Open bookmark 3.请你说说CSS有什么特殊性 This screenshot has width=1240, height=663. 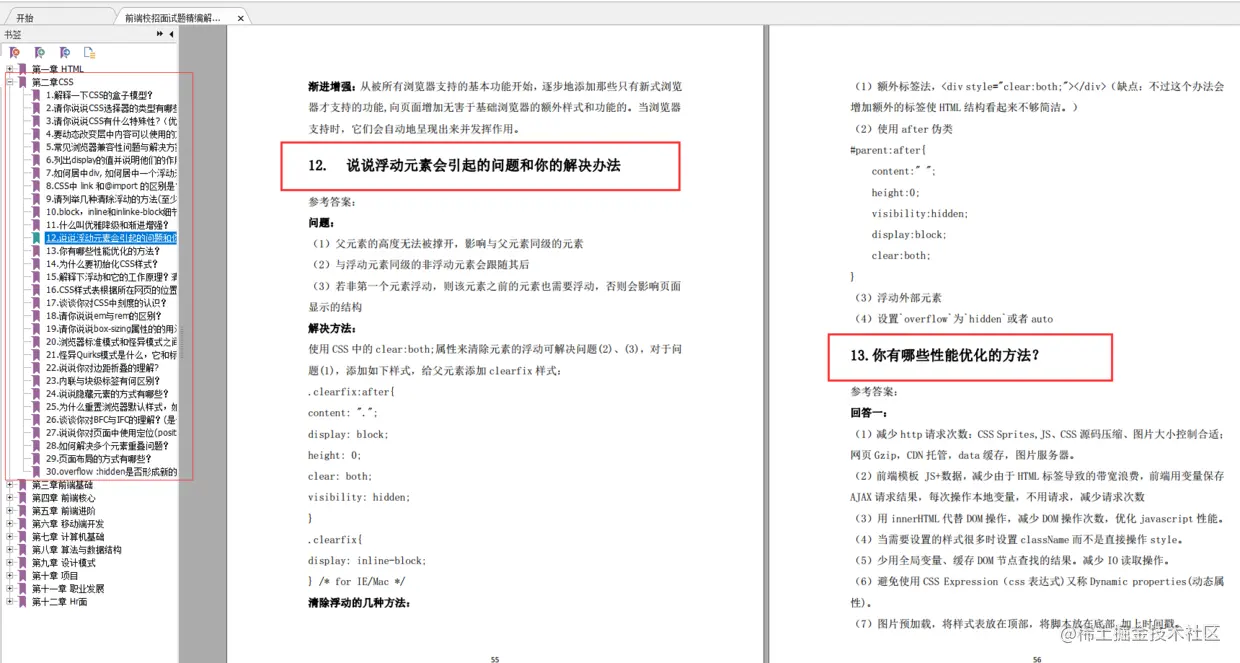point(112,121)
